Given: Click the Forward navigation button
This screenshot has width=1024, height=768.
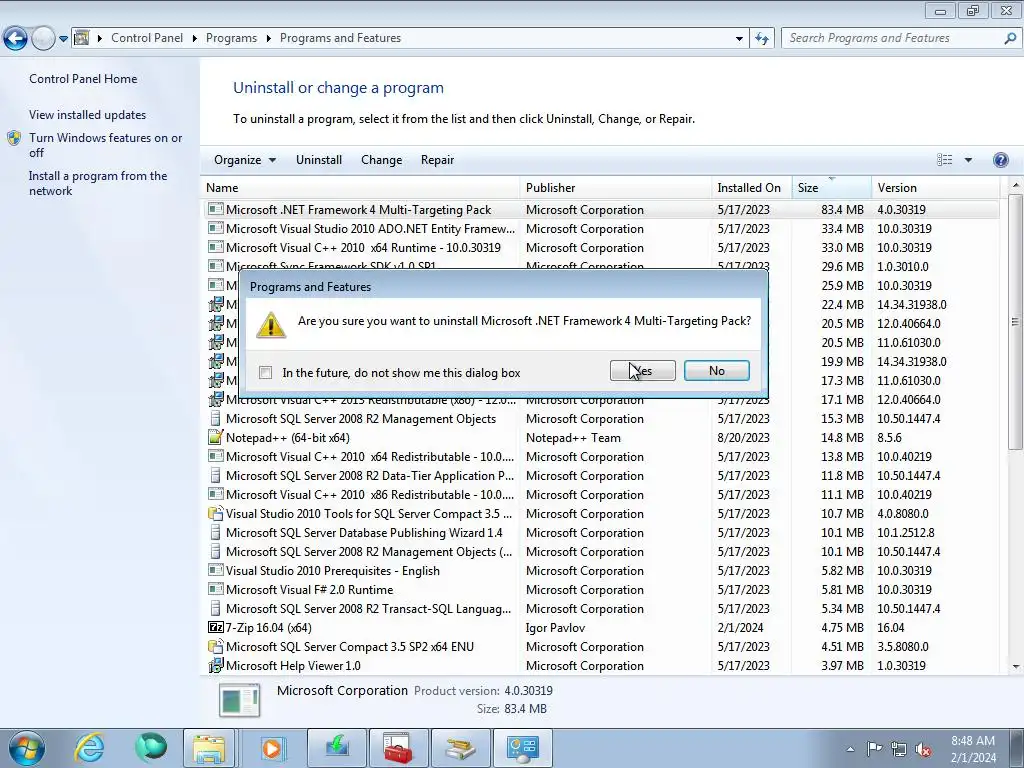Looking at the screenshot, I should pyautogui.click(x=43, y=39).
